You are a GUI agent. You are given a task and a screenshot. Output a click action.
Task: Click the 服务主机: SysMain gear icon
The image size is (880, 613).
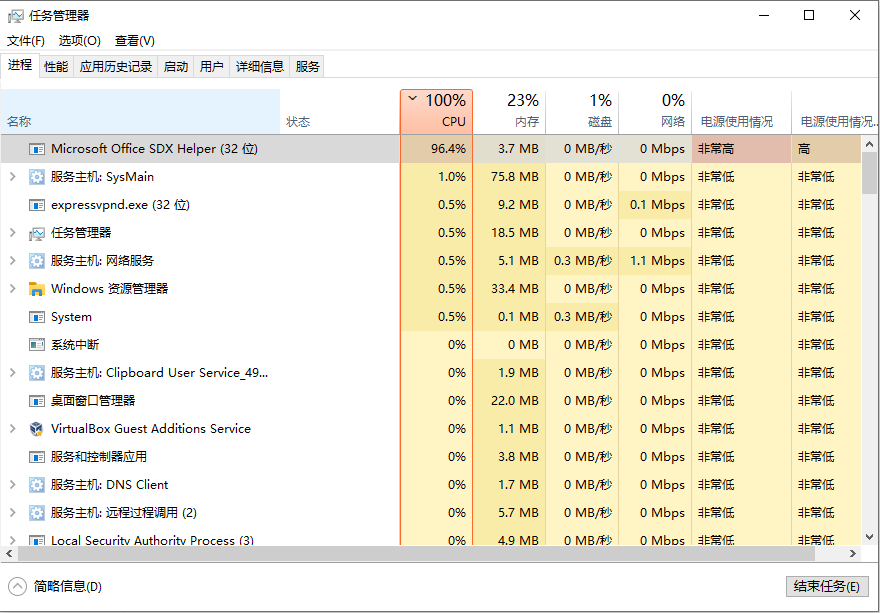tap(36, 177)
